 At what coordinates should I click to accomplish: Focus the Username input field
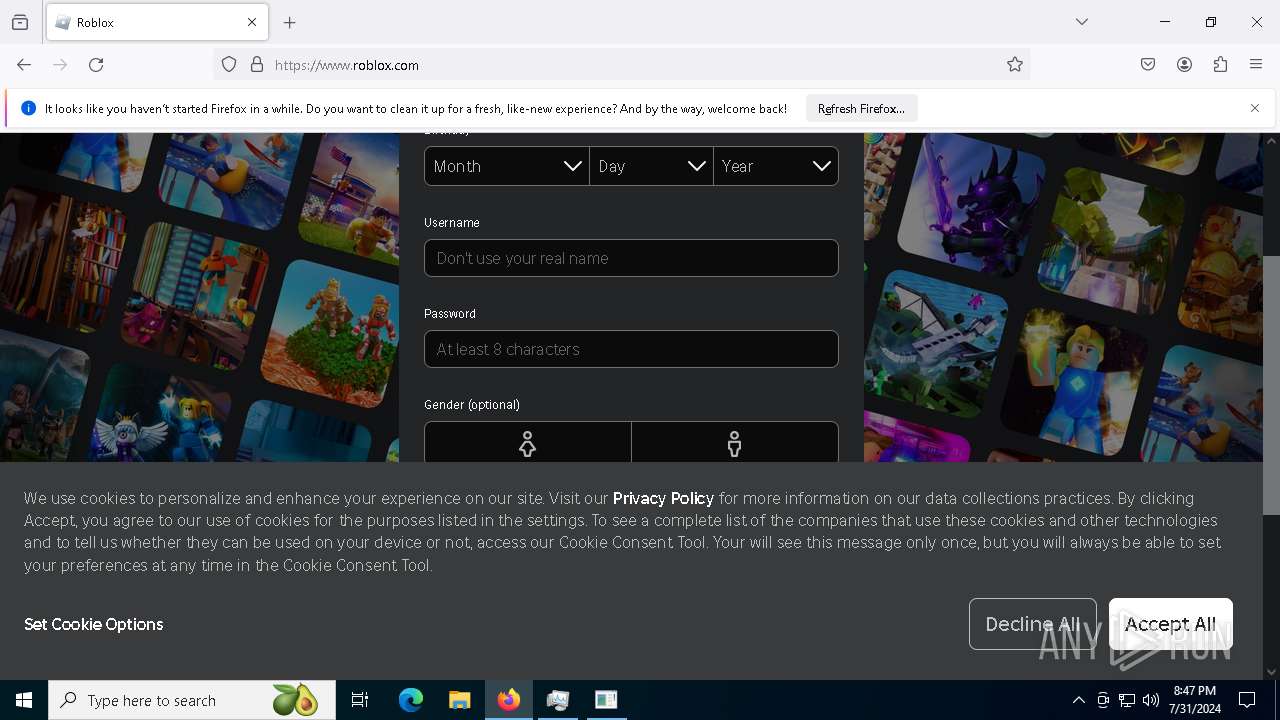(x=631, y=258)
